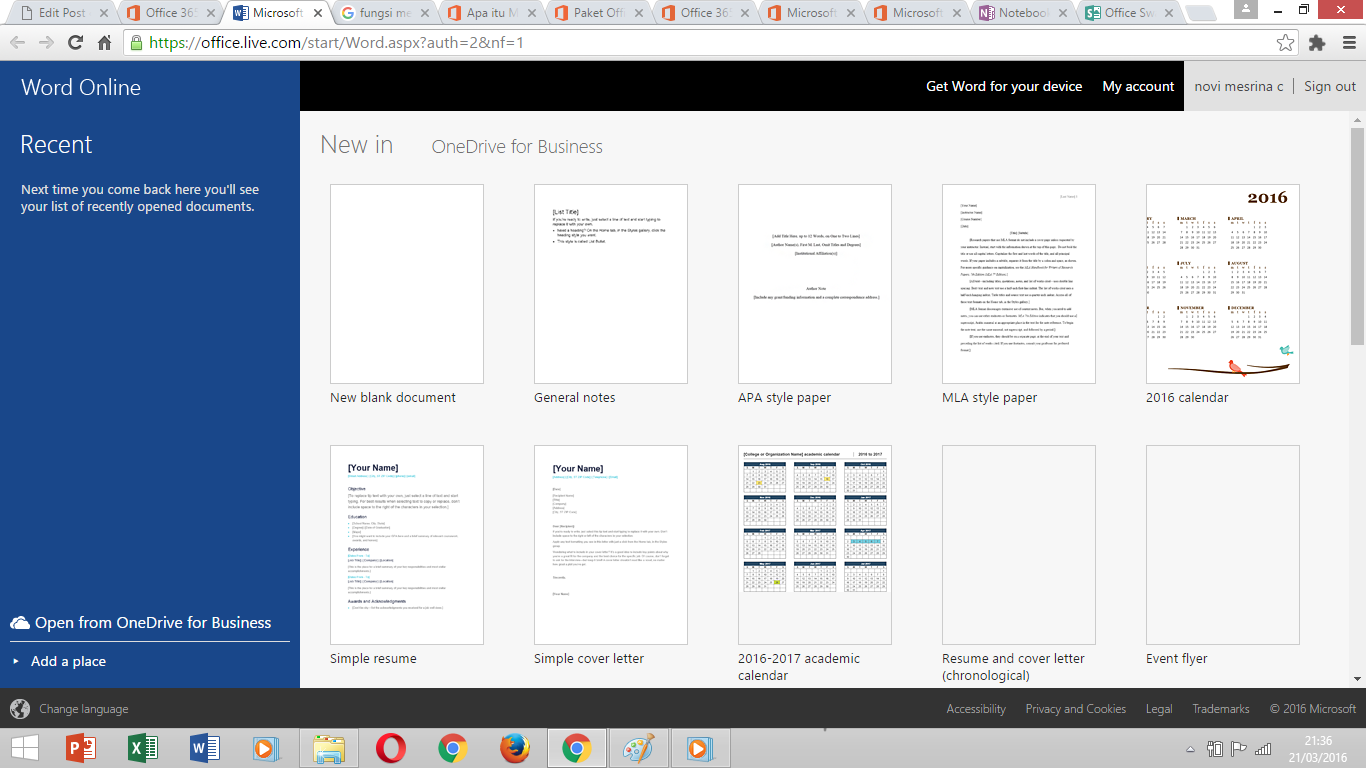
Task: Open the Legal footer link
Action: pos(1159,709)
